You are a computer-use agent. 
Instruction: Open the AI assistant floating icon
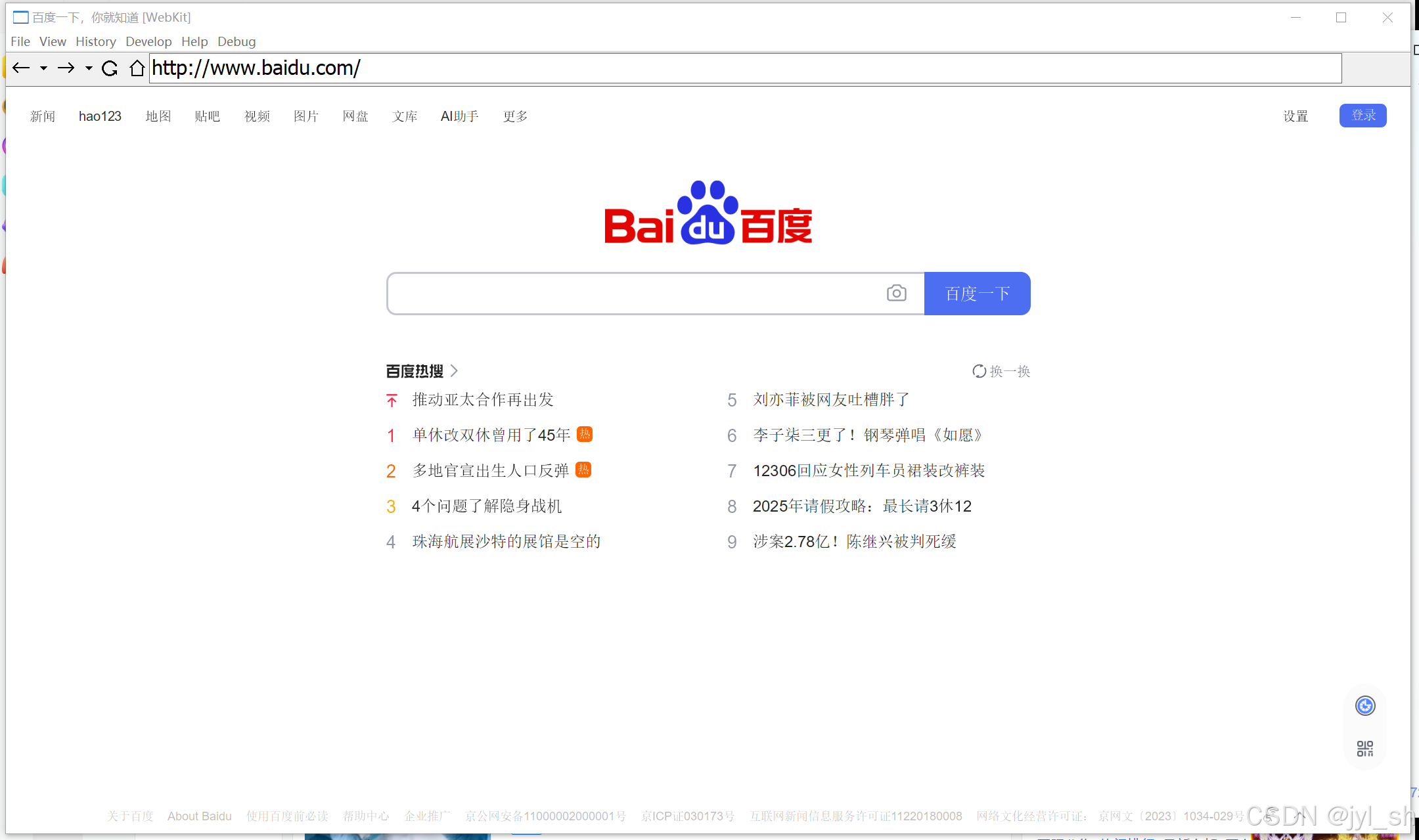[x=1365, y=706]
